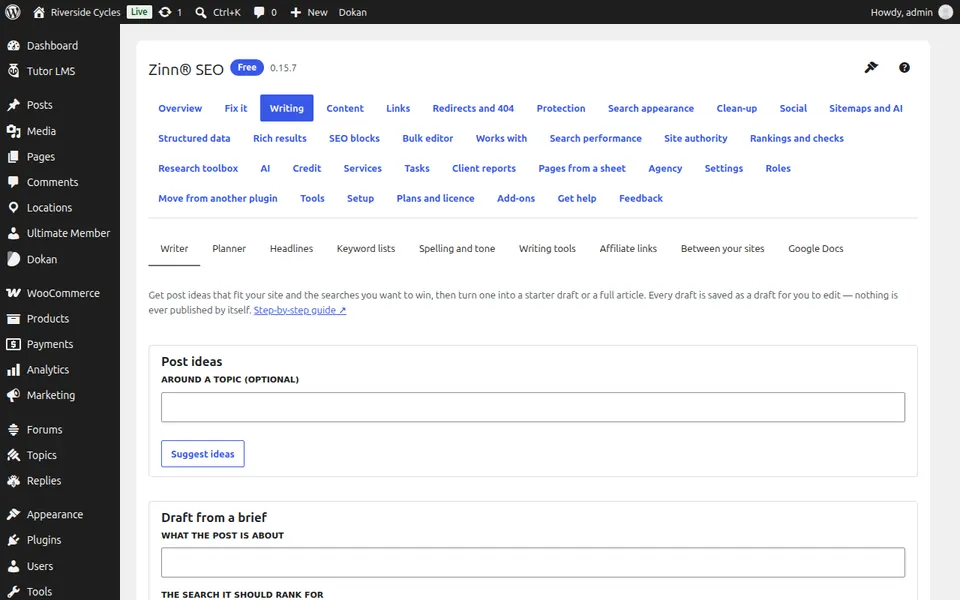Open the Move from another plugin tab
The height and width of the screenshot is (600, 960).
(217, 198)
